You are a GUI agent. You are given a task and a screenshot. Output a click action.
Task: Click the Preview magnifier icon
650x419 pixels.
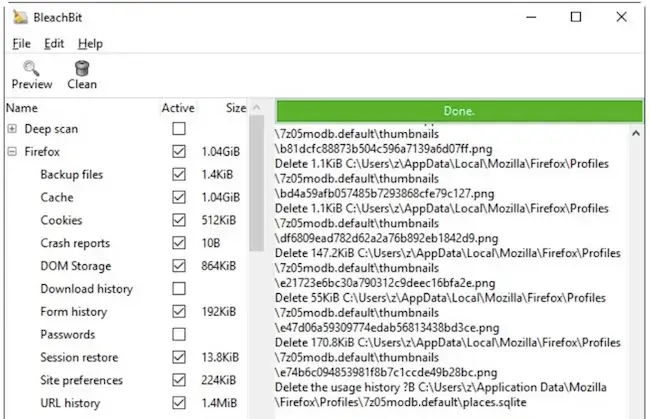(x=31, y=68)
